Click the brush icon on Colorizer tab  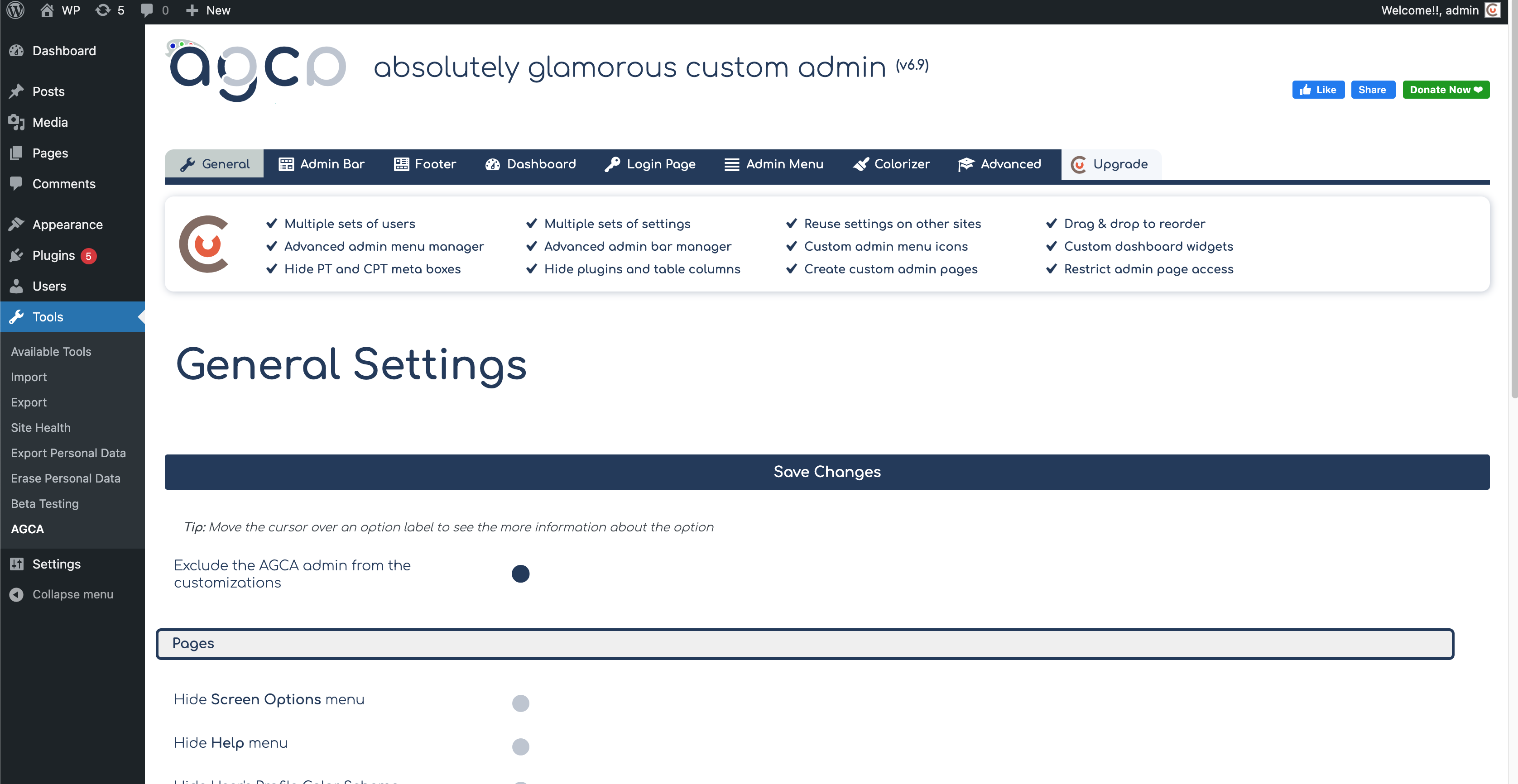[861, 164]
